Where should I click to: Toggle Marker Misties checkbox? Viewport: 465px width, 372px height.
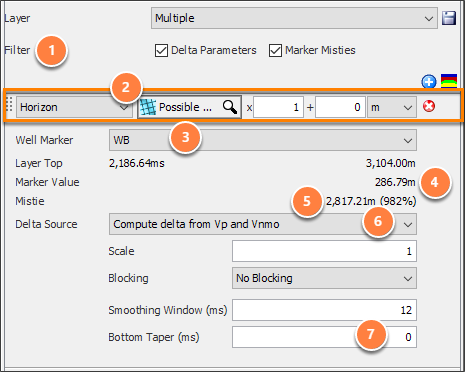275,51
